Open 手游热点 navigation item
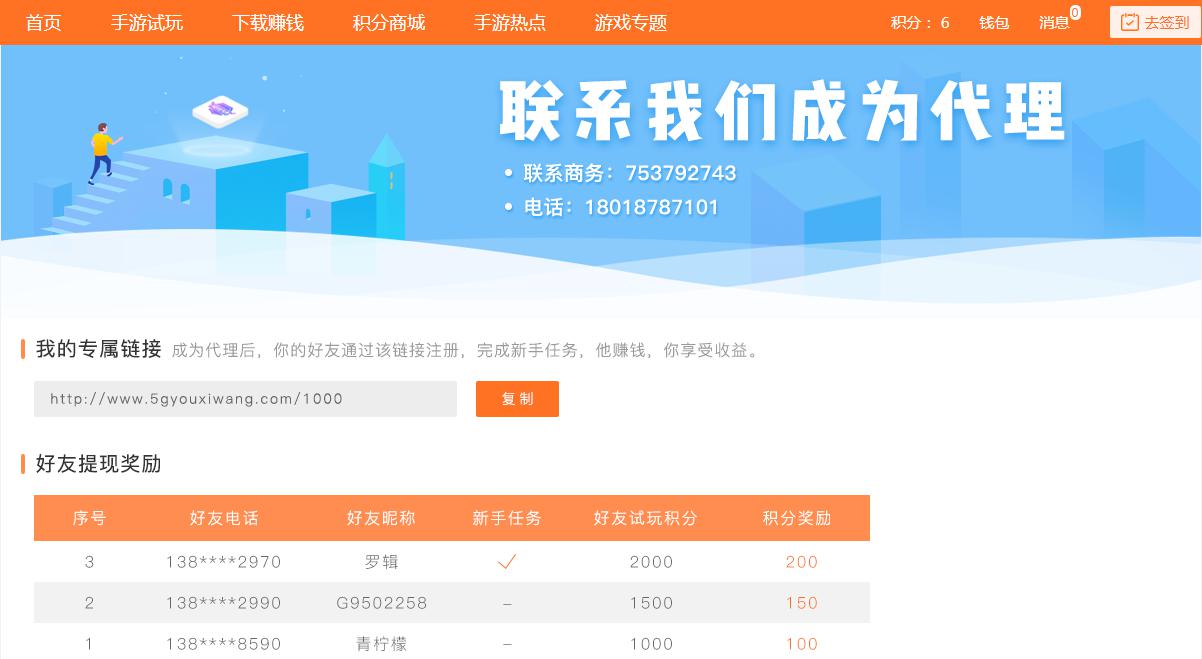 coord(510,22)
